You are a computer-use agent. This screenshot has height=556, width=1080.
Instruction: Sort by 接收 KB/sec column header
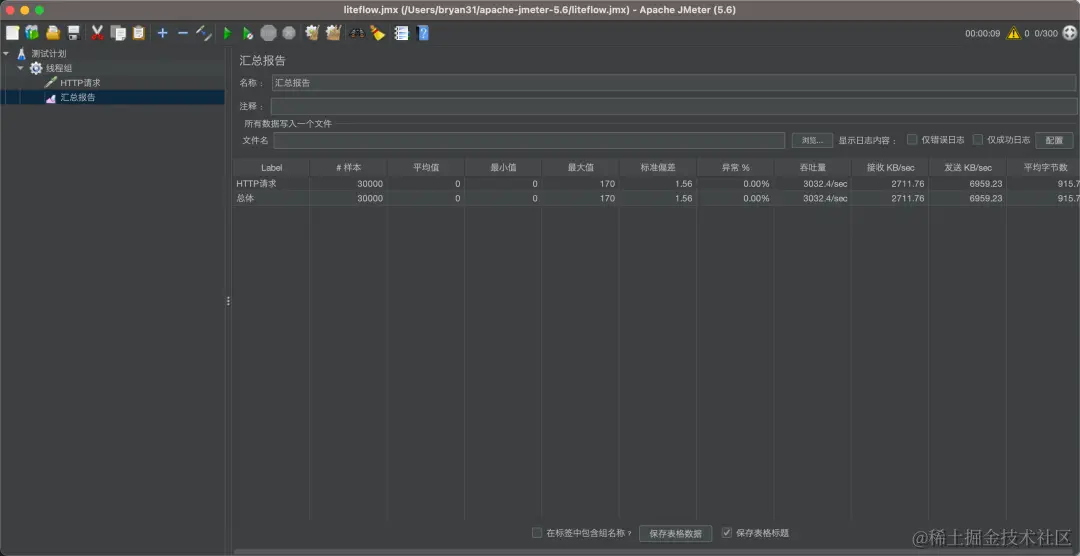(890, 167)
